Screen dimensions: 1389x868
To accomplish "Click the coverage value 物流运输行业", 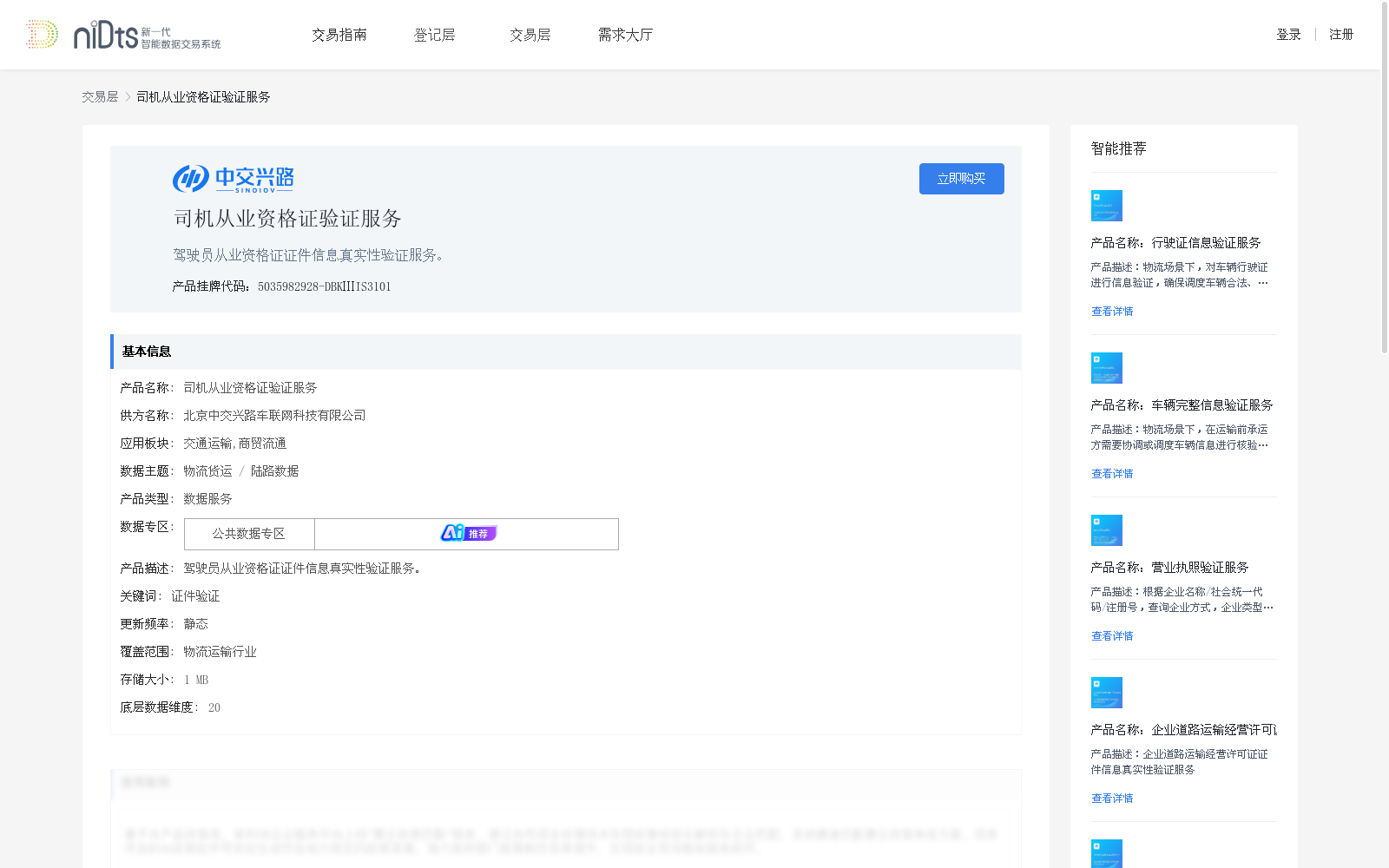I will [220, 652].
